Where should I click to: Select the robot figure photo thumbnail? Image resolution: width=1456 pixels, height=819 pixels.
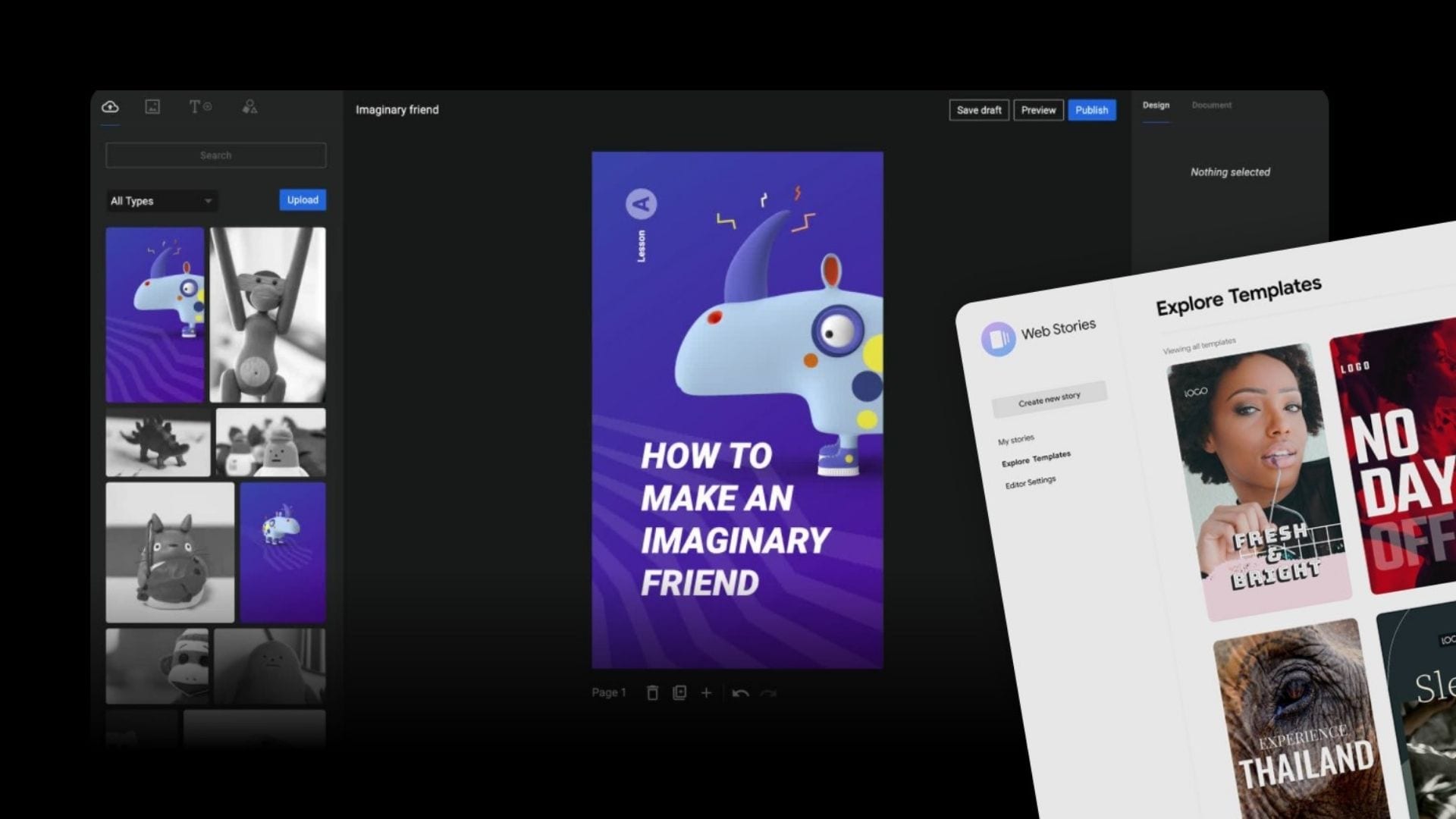point(271,443)
